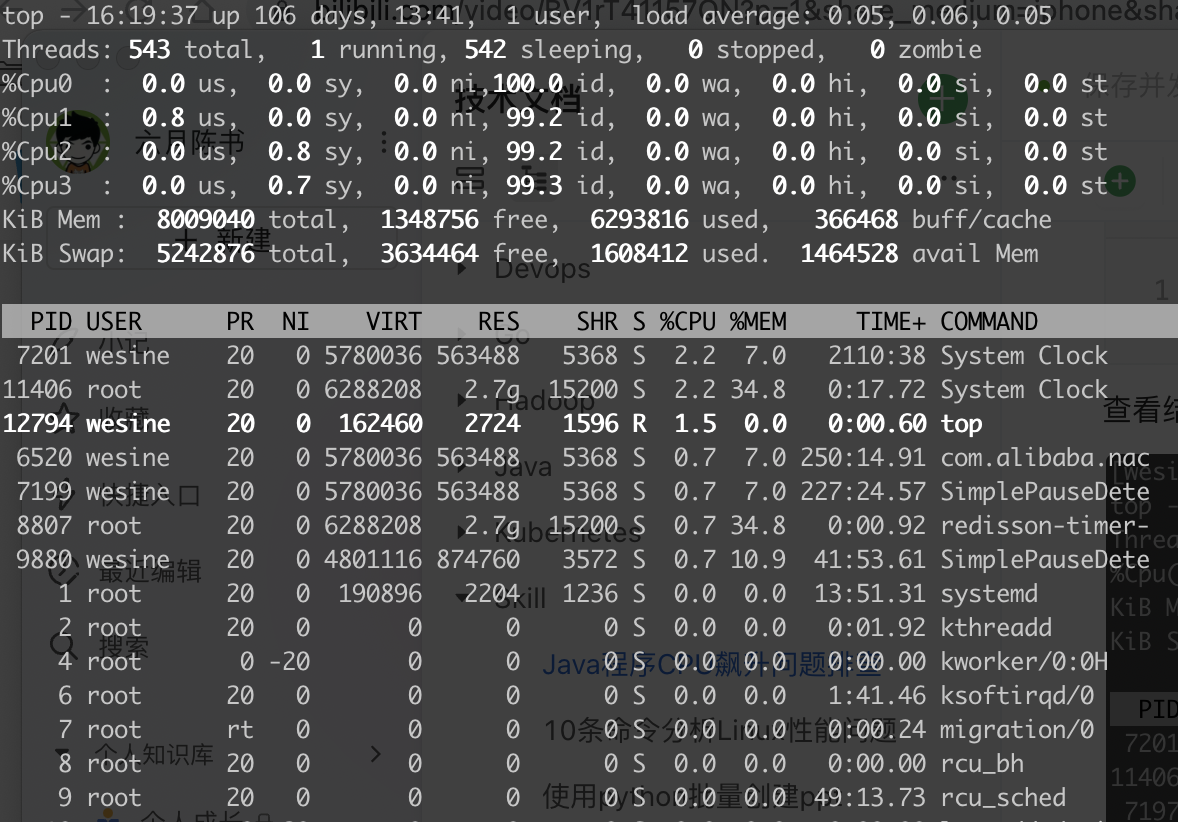Screen dimensions: 1178x822
Task: Click the RES column header
Action: pos(498,322)
